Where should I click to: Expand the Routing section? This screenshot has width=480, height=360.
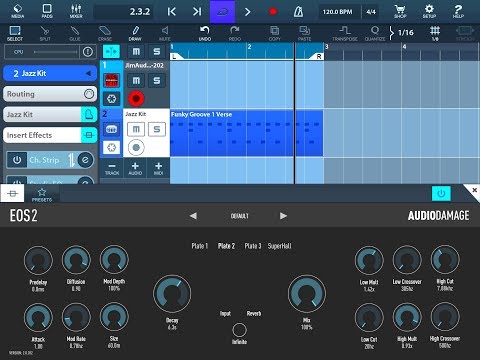point(50,94)
